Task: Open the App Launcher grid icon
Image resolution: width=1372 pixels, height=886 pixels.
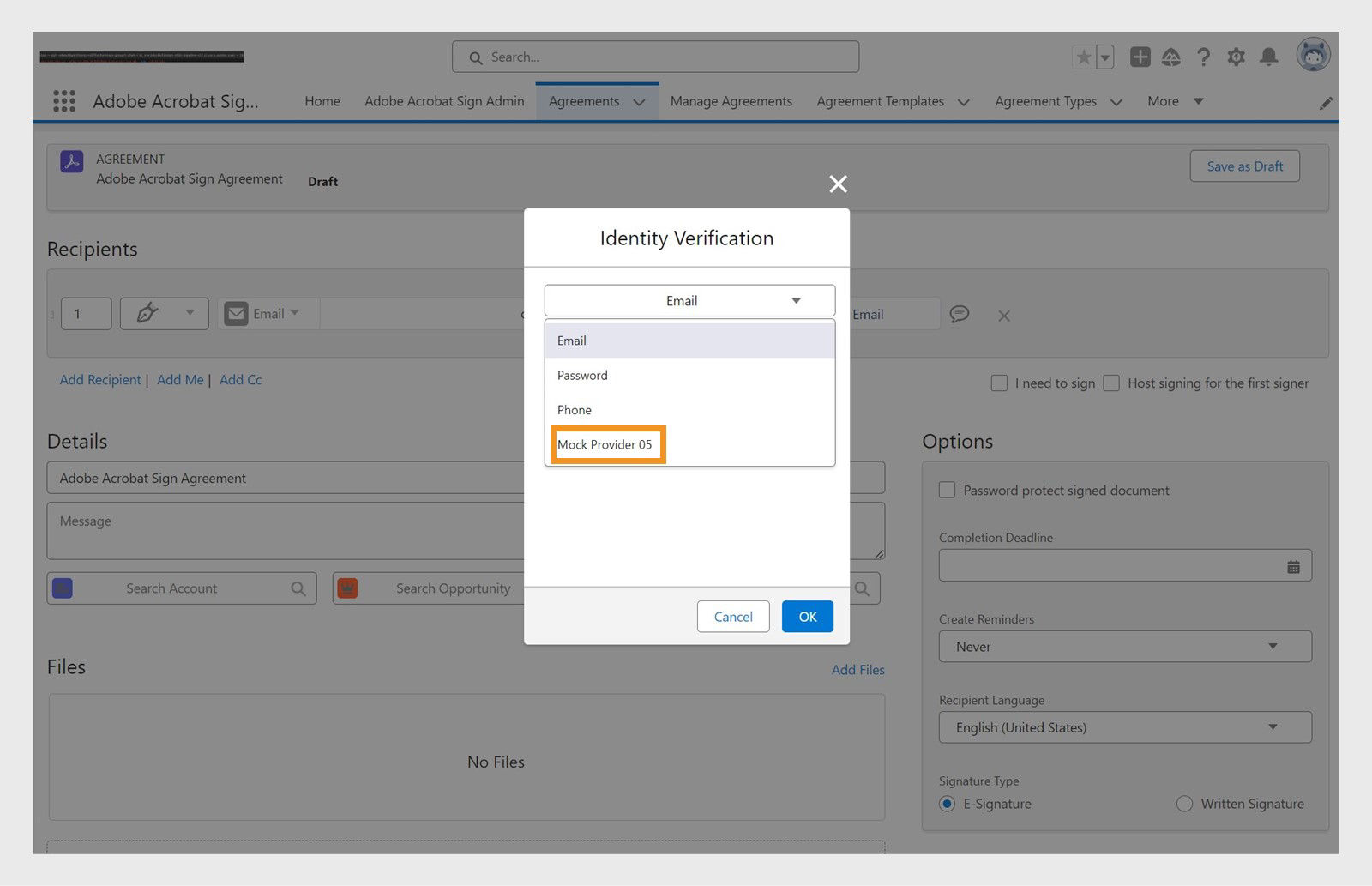Action: (x=64, y=101)
